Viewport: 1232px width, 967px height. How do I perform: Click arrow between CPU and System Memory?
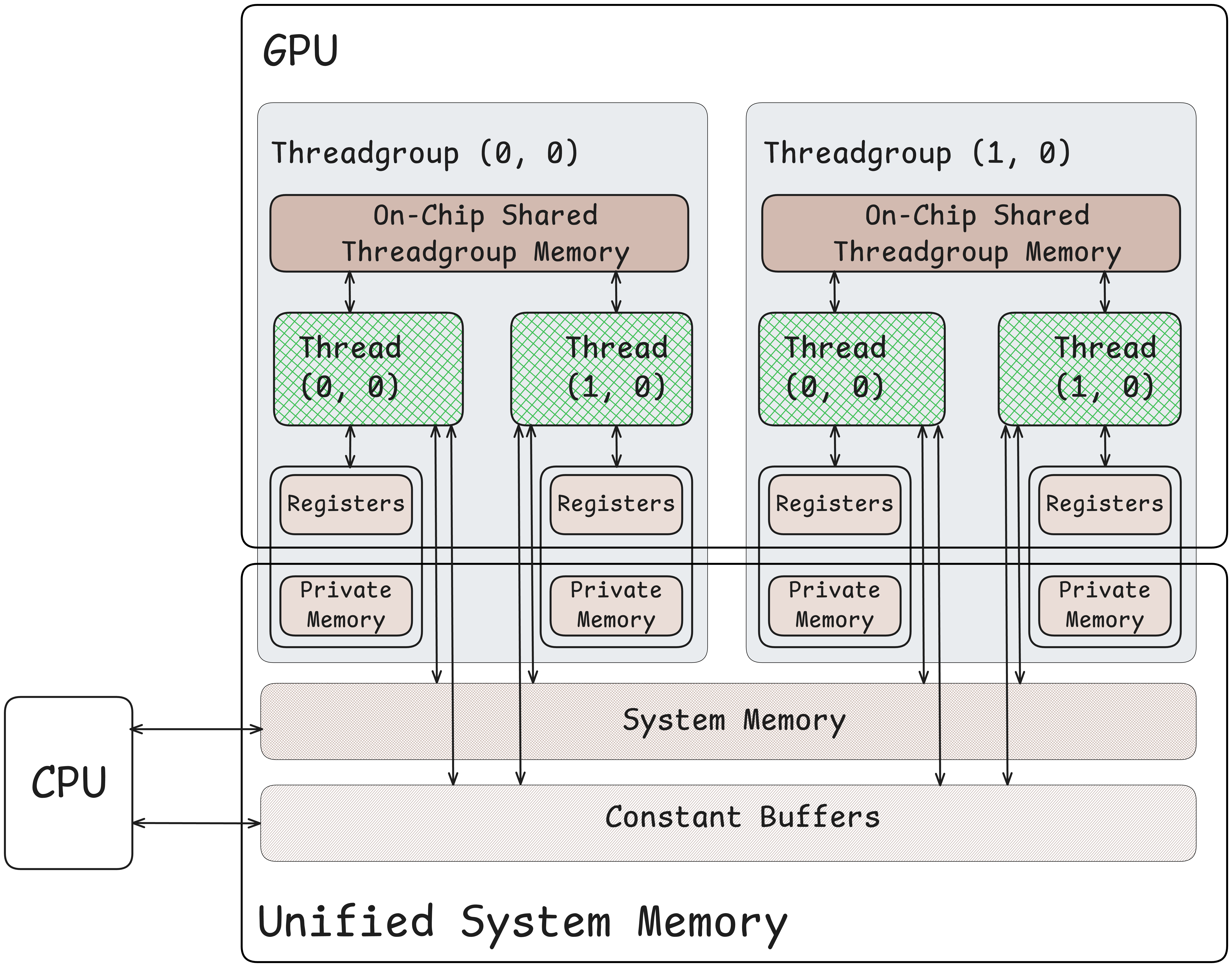coord(196,729)
